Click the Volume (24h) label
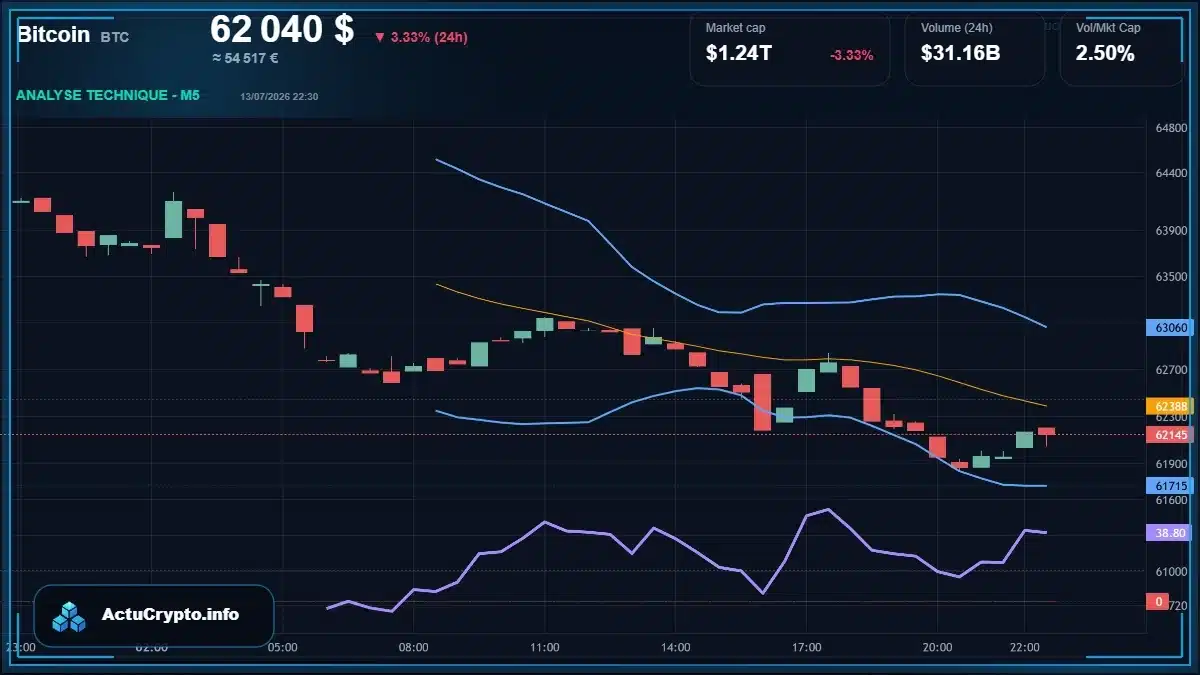Screen dimensions: 1200x675 tap(955, 28)
